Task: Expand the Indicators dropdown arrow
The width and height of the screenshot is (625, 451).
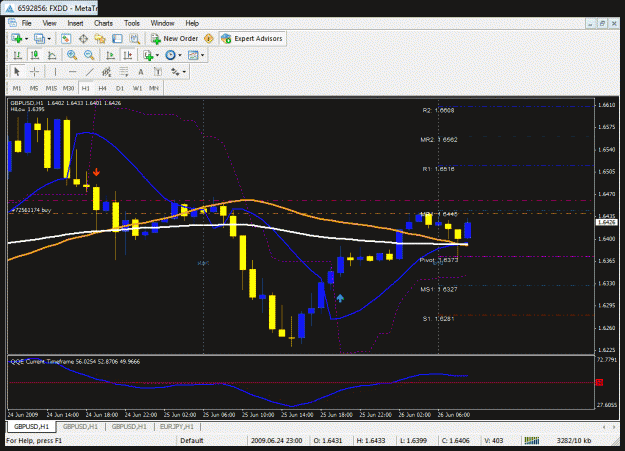Action: point(157,55)
